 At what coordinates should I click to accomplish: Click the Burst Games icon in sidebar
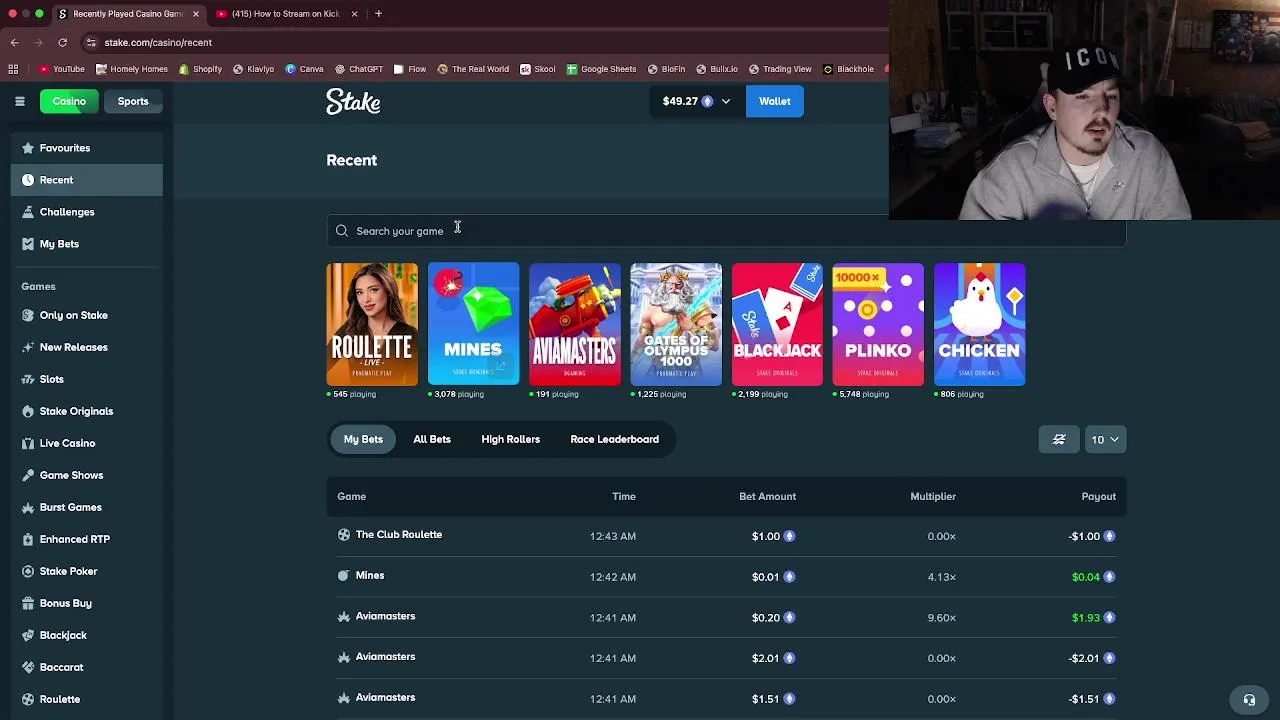(x=27, y=507)
